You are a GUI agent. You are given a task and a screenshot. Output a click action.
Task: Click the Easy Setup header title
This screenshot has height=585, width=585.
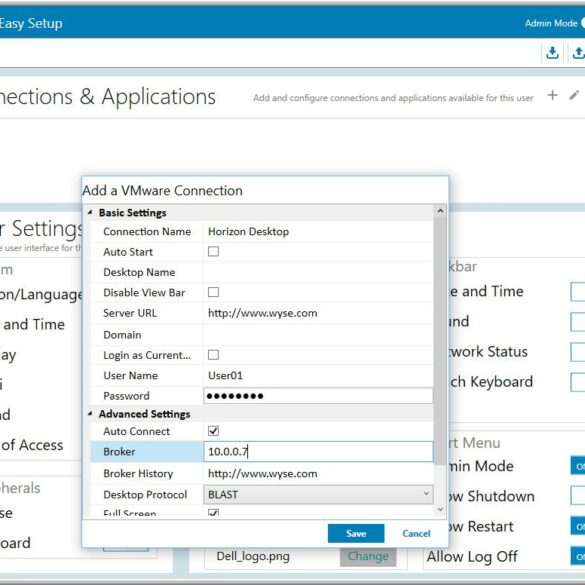pos(31,23)
